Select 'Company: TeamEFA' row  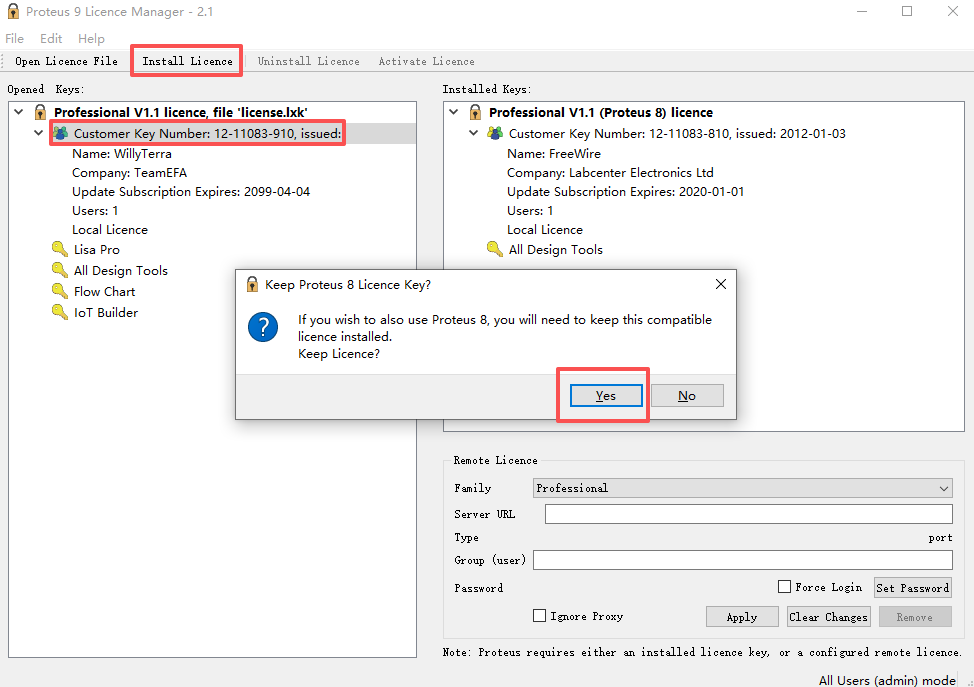coord(129,173)
